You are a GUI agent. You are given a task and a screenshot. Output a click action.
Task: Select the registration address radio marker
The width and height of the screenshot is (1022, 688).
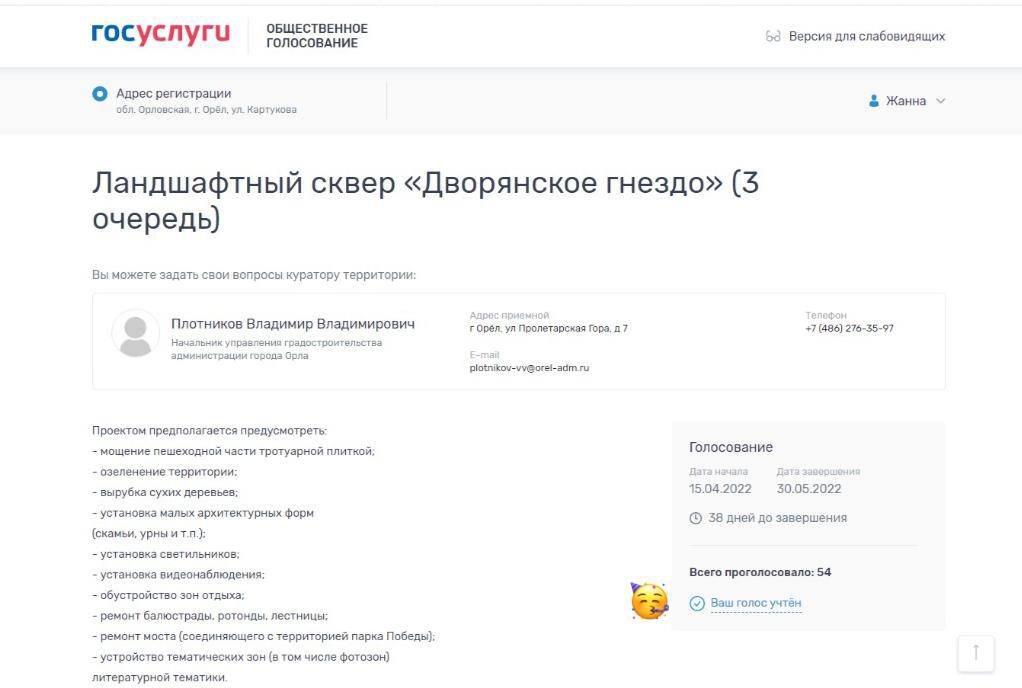point(100,94)
